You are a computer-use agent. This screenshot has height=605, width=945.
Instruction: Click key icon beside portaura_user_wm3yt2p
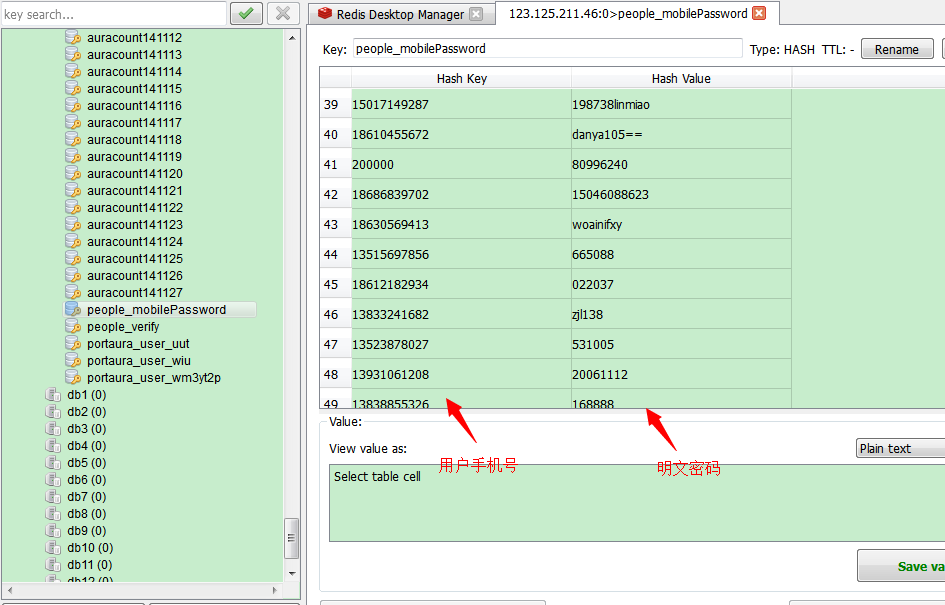73,377
